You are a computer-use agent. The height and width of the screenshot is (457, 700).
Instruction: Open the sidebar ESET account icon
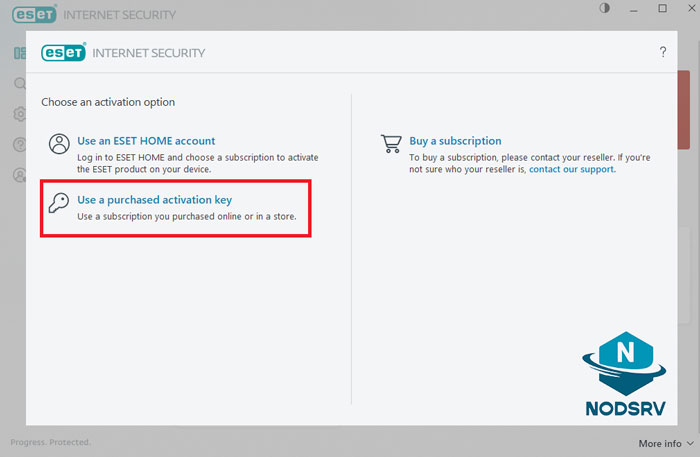pos(19,175)
